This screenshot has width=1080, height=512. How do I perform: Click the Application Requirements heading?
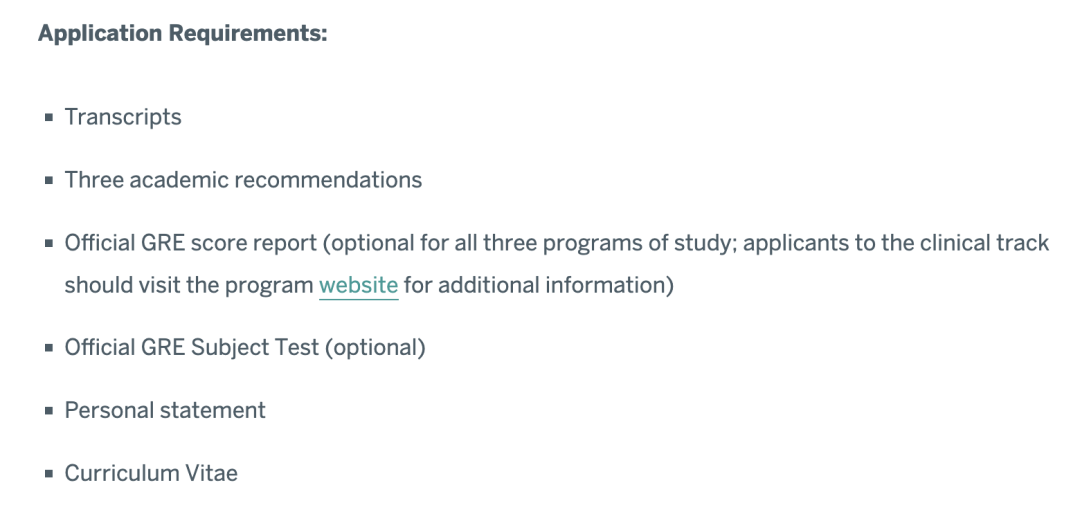tap(183, 33)
